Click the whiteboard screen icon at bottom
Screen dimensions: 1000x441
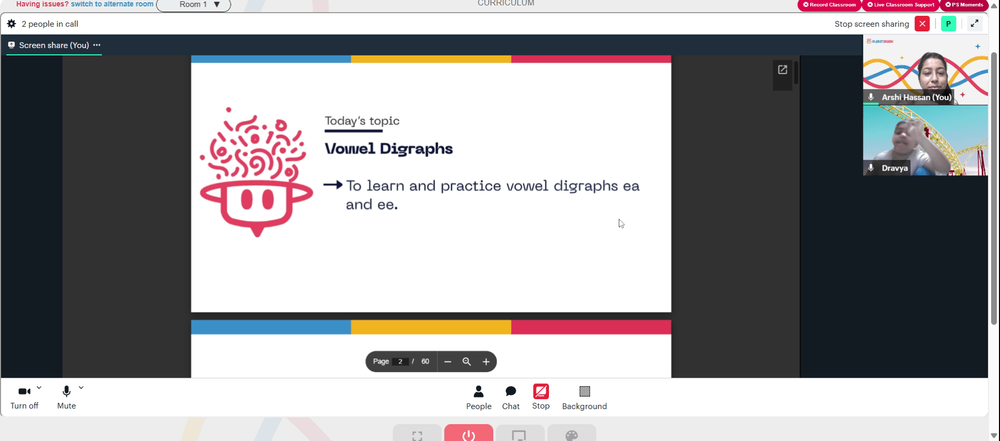point(520,435)
